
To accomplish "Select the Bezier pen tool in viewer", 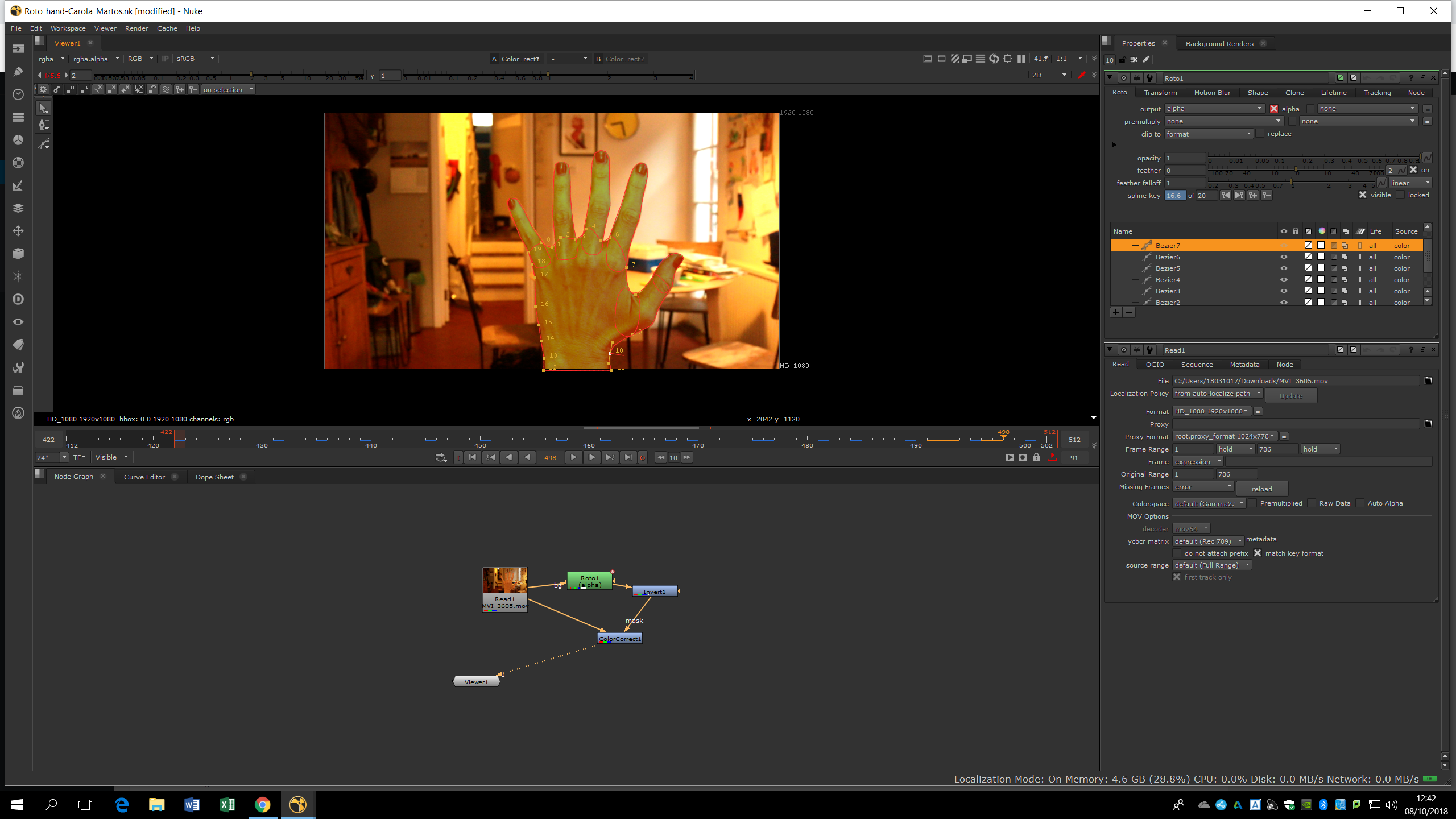I will (44, 125).
